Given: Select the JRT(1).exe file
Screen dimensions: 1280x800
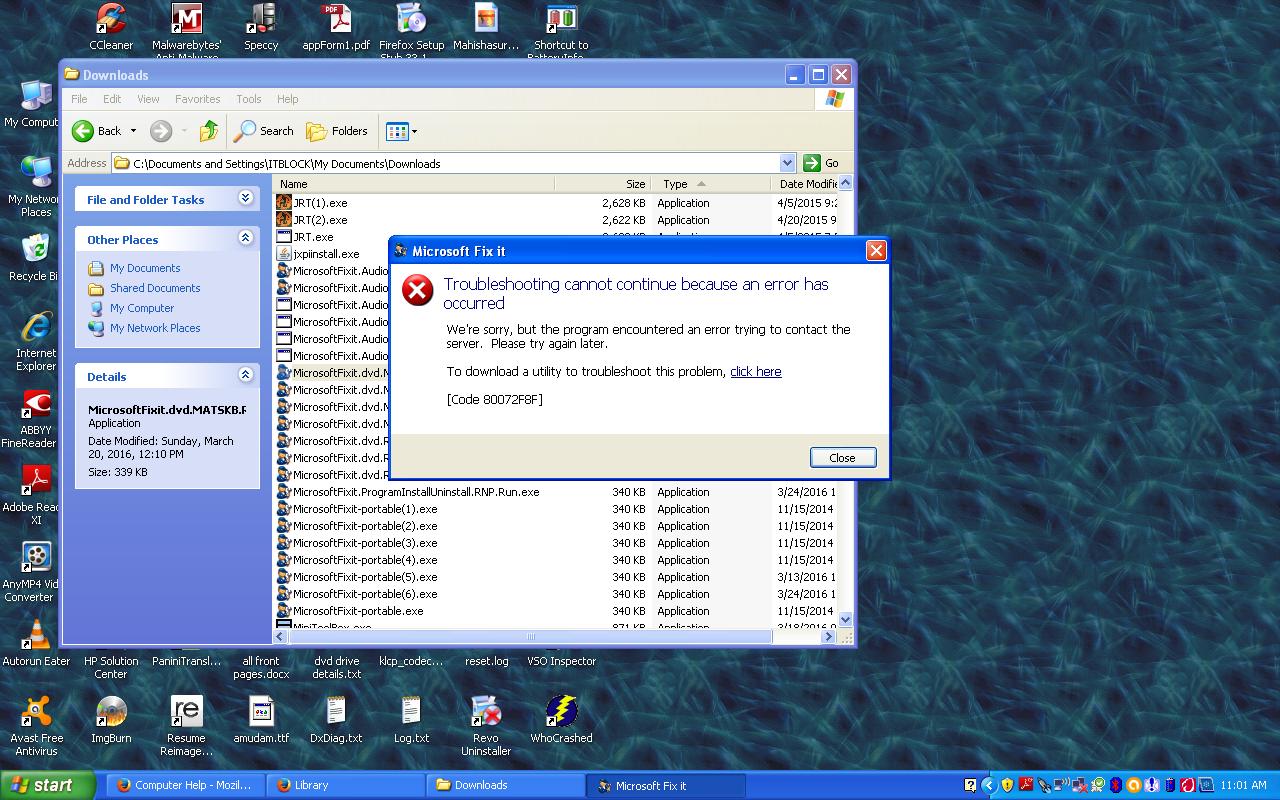Looking at the screenshot, I should [320, 203].
